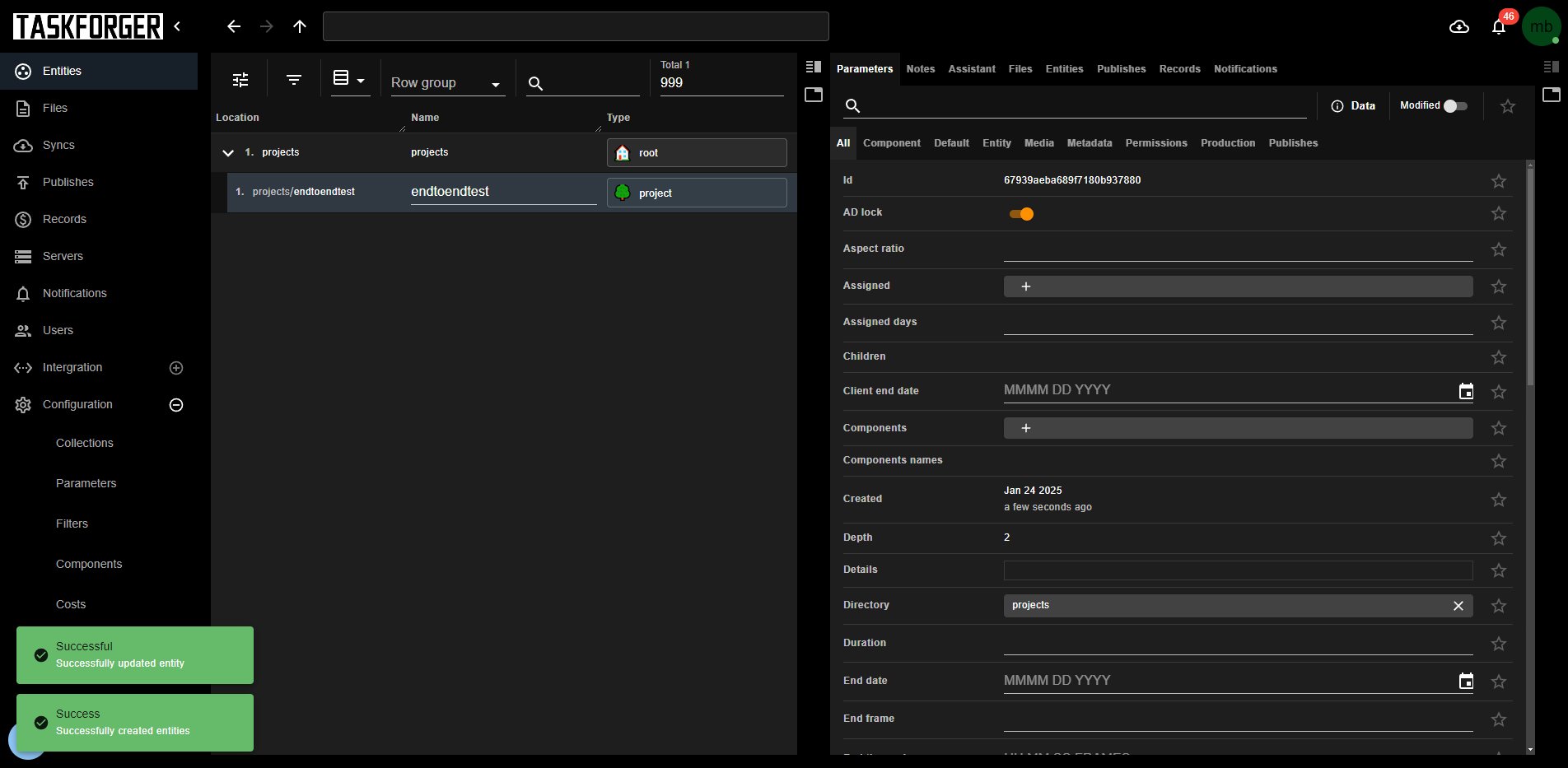This screenshot has height=768, width=1568.
Task: Click the Total 999 limit field
Action: coord(721,82)
